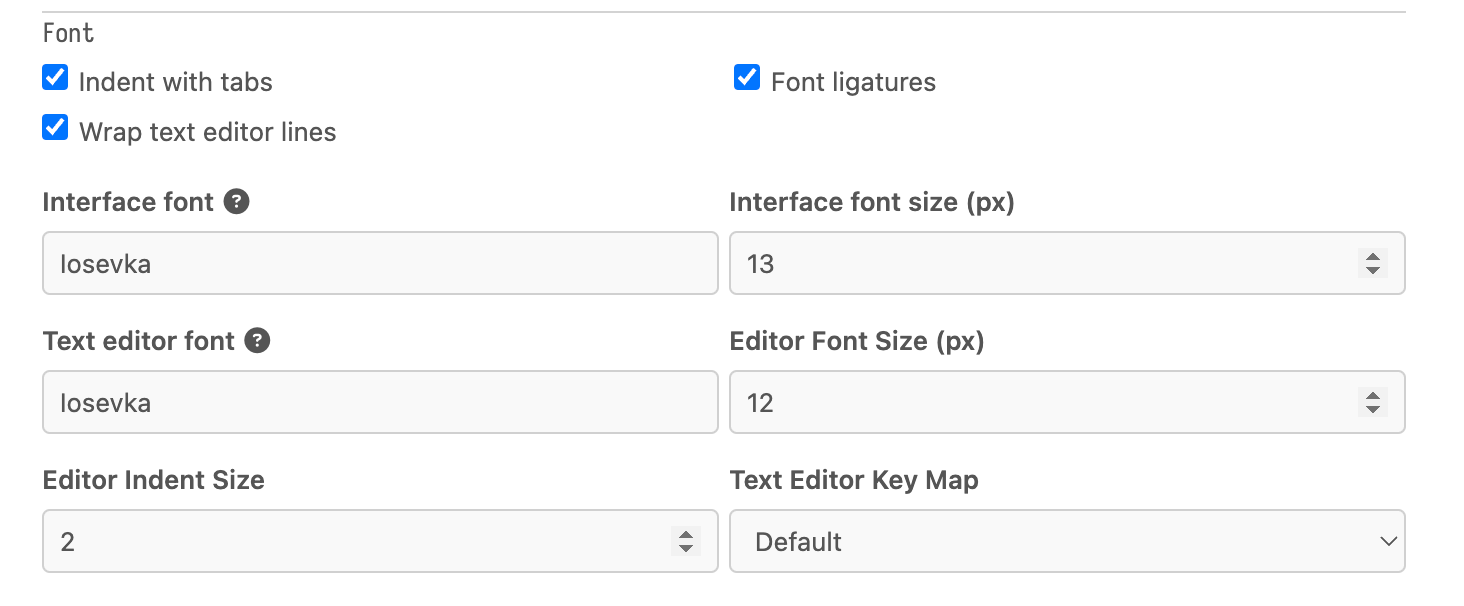The height and width of the screenshot is (606, 1464).
Task: Decrease Interface font size with down arrow
Action: click(x=1373, y=270)
